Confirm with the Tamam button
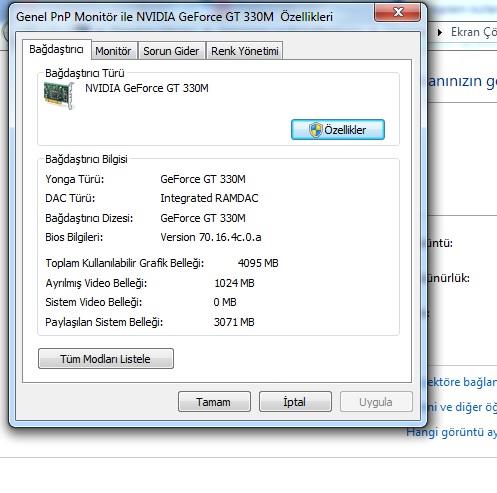The width and height of the screenshot is (497, 493). pyautogui.click(x=214, y=402)
